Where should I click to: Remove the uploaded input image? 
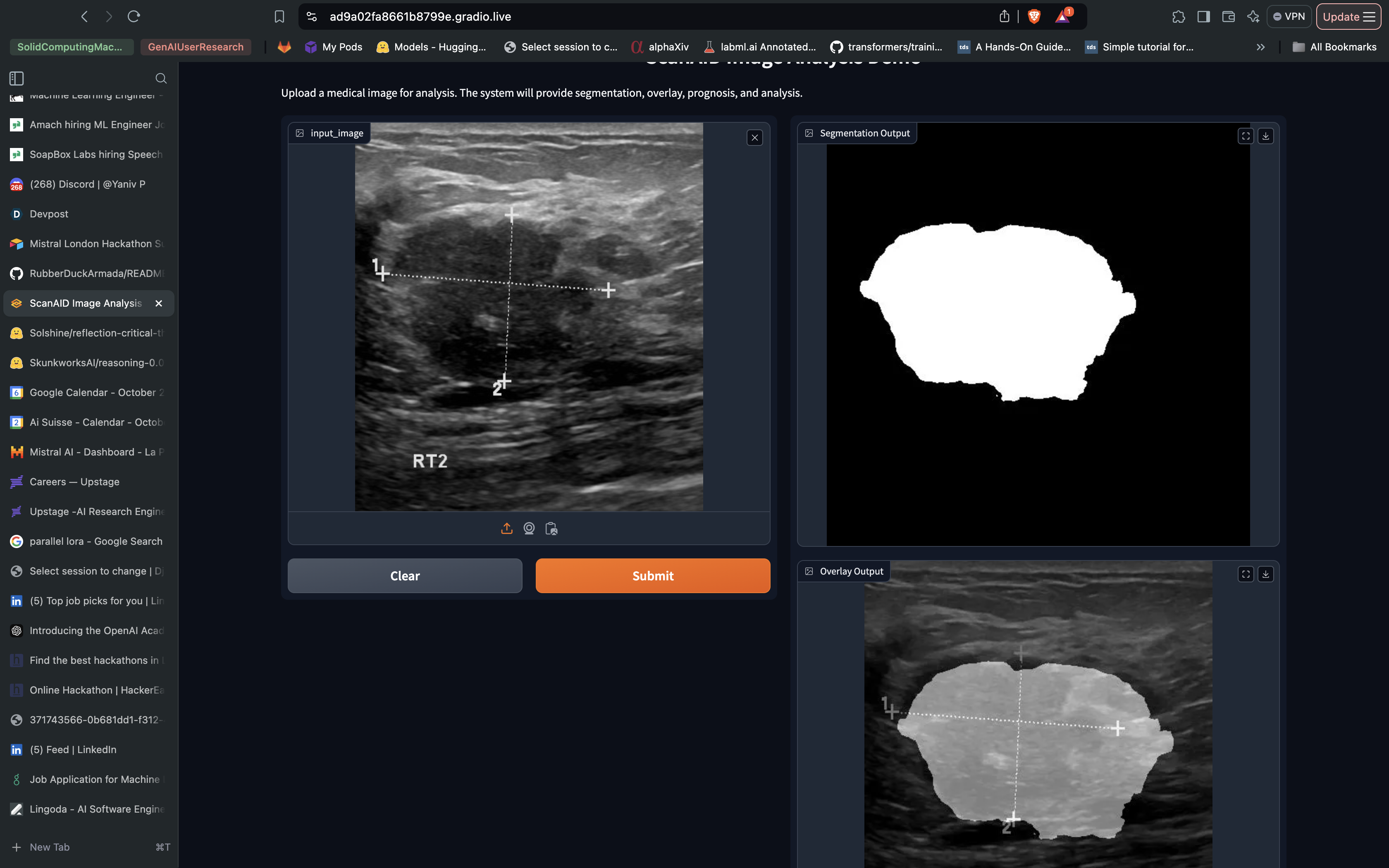(x=754, y=138)
